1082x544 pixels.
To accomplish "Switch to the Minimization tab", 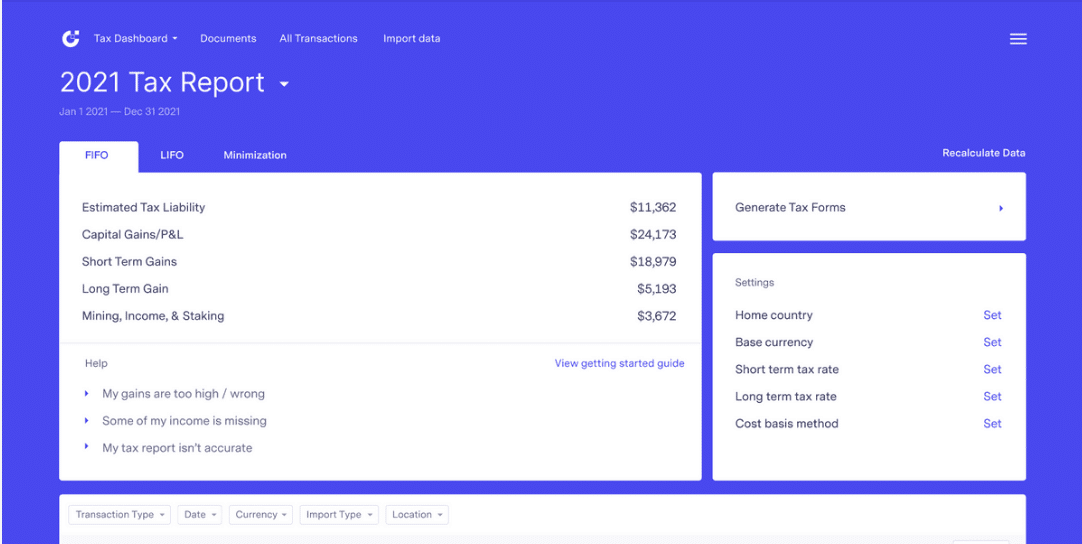I will coord(255,155).
